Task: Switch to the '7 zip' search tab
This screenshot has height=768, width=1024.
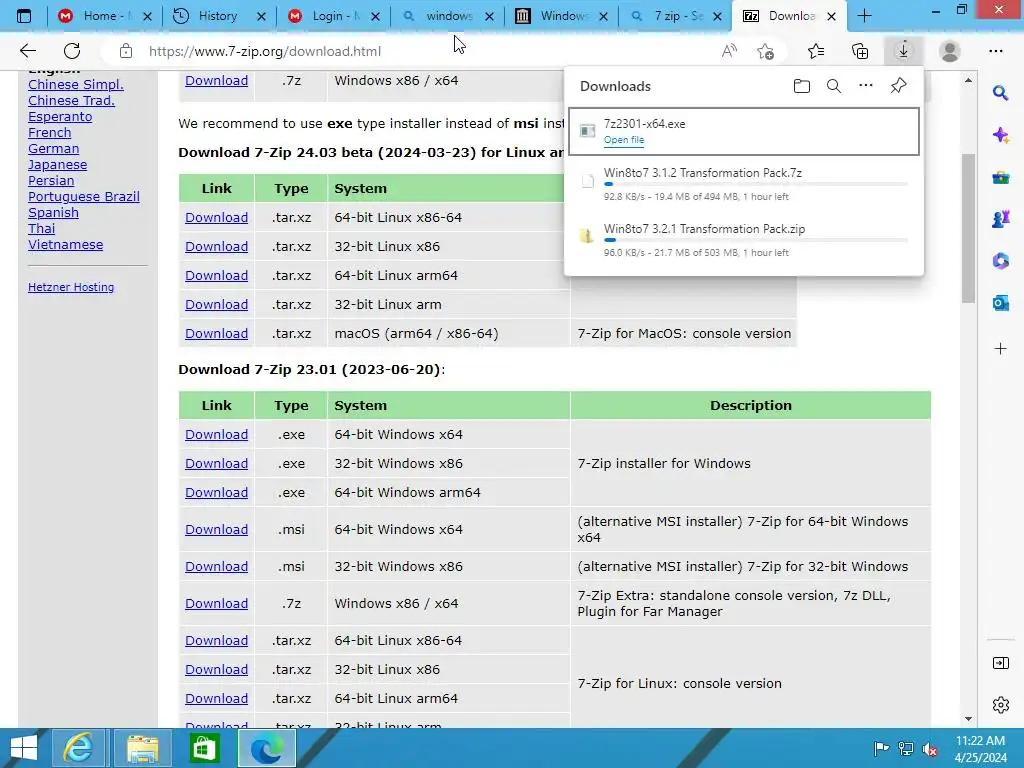Action: pos(676,16)
